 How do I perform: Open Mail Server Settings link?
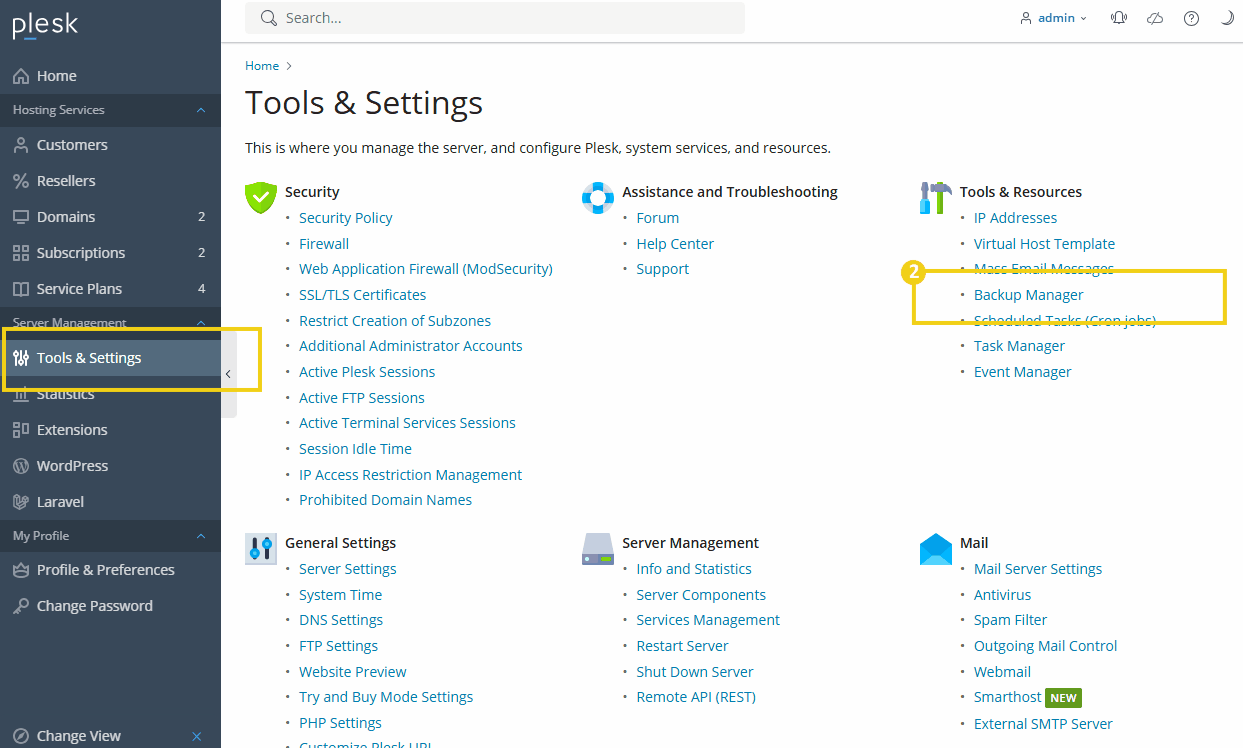[1038, 569]
